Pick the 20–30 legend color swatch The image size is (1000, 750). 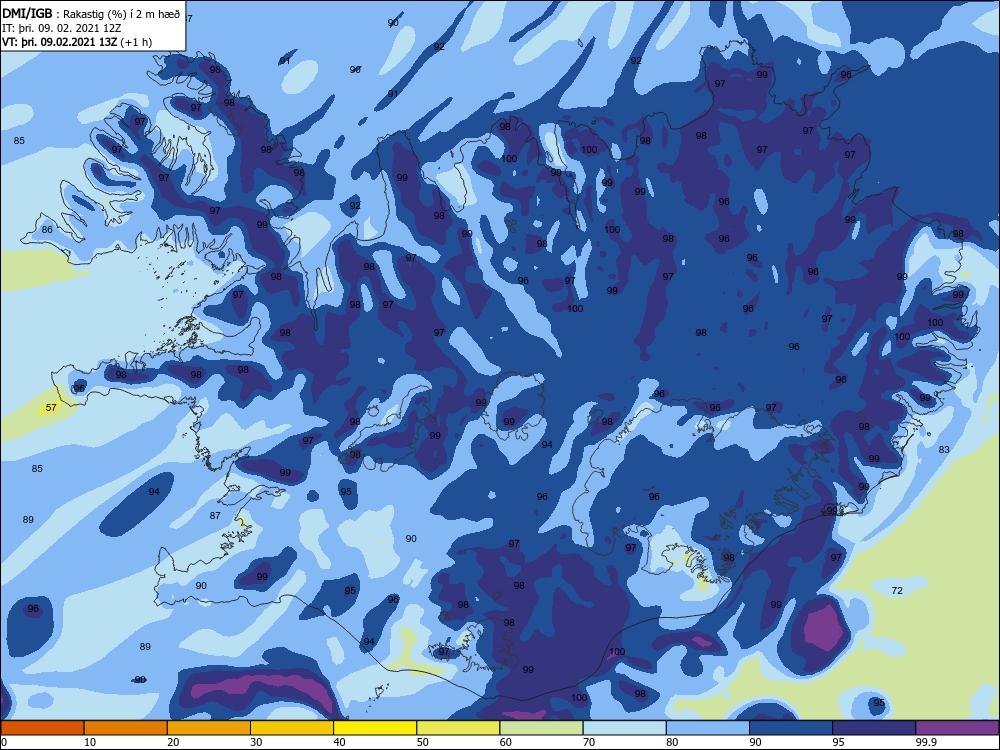[209, 728]
